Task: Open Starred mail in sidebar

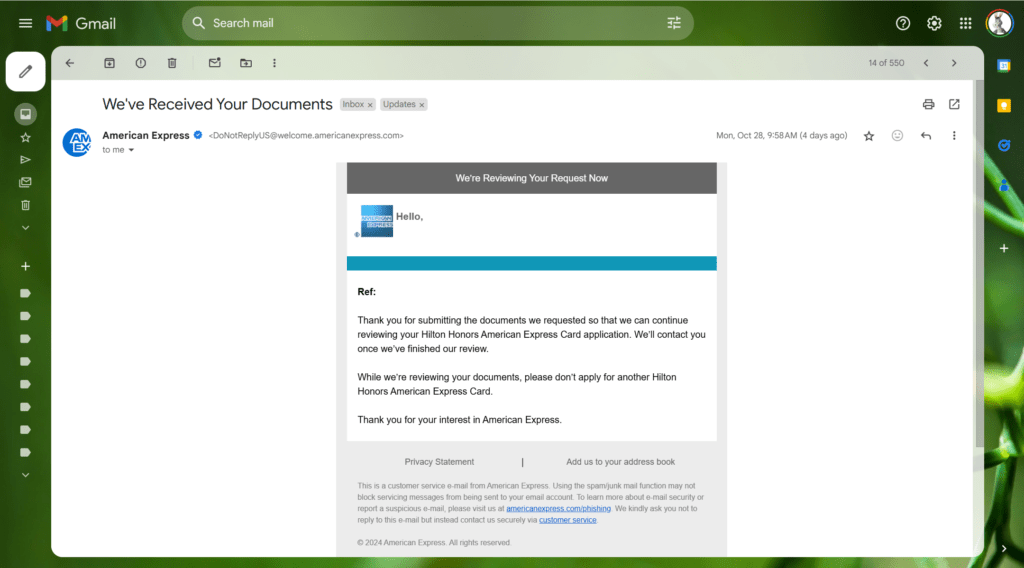Action: coord(25,138)
